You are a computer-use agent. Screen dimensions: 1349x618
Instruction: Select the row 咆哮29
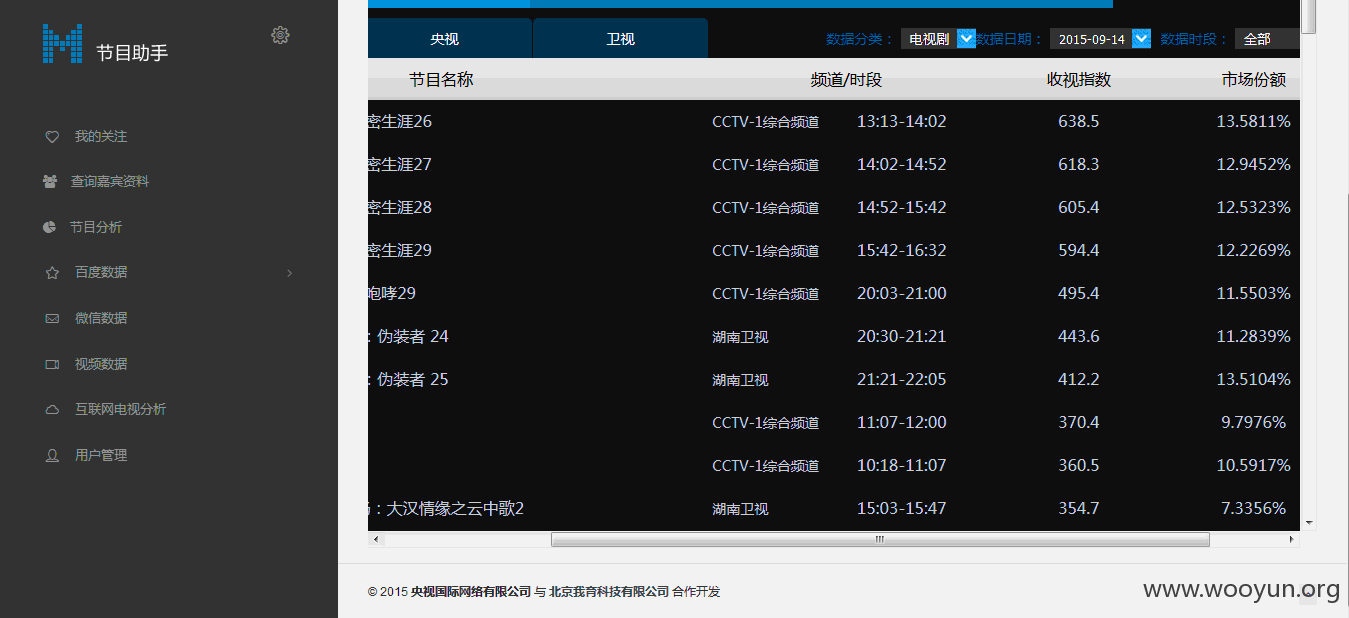[834, 293]
